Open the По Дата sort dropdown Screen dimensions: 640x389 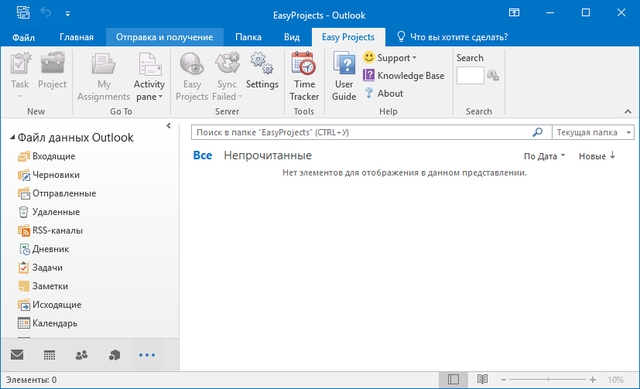(544, 156)
